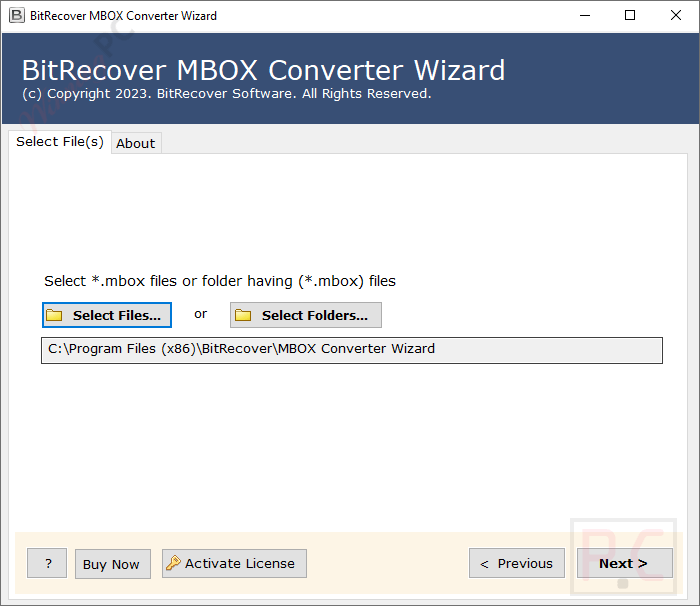Click the Activate License button
Viewport: 700px width, 606px height.
tap(234, 564)
